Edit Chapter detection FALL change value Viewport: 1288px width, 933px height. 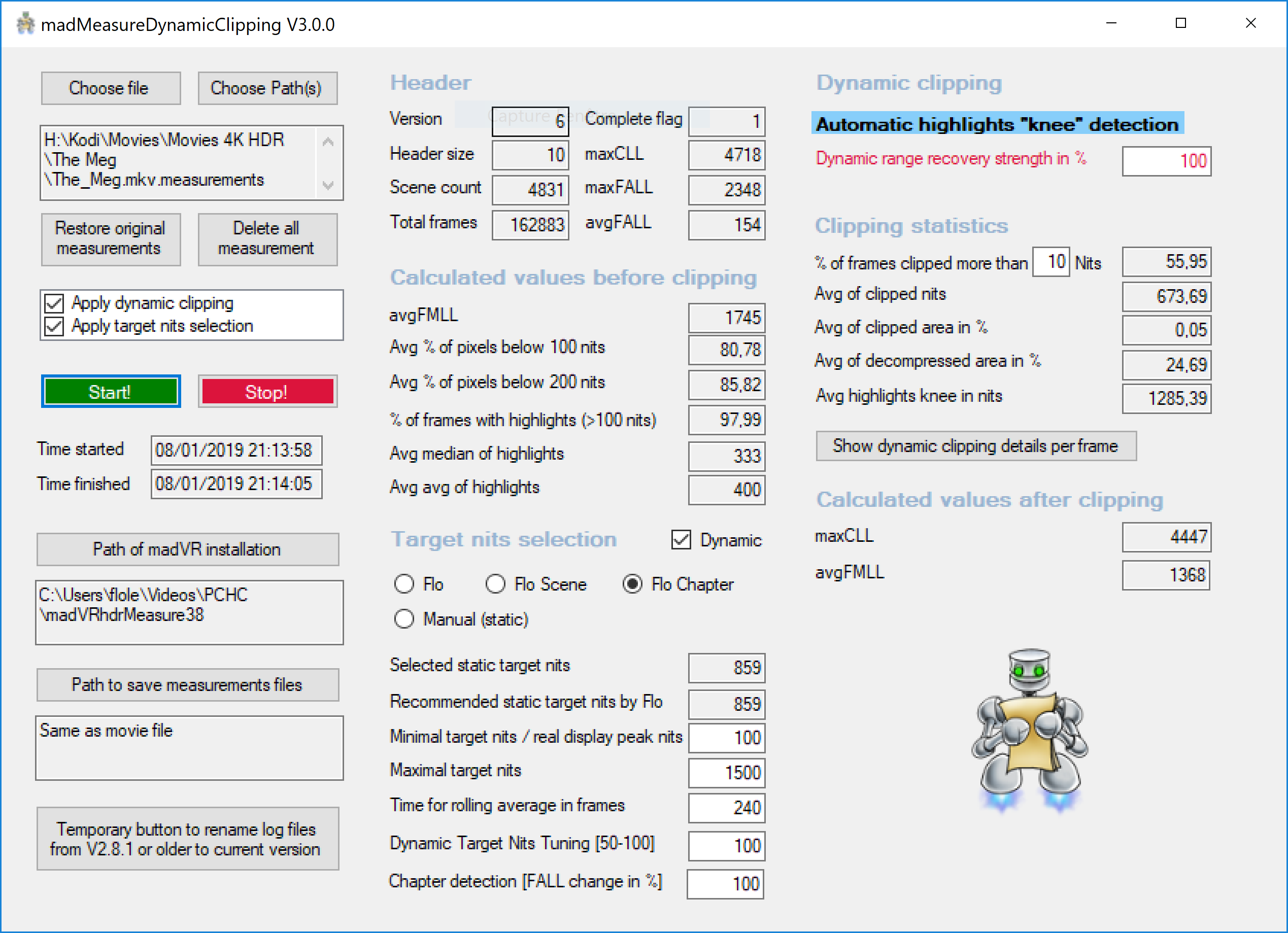[725, 884]
